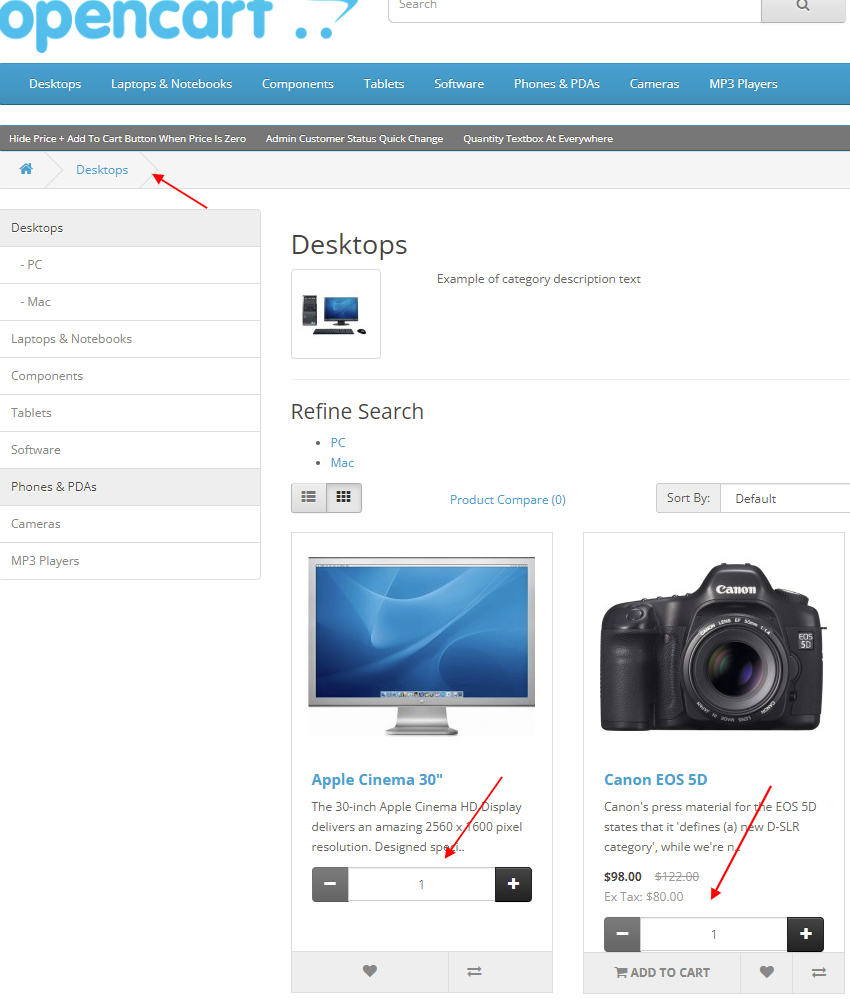This screenshot has height=1001, width=850.
Task: Add Apple Cinema 30" to wishlist via heart icon
Action: (x=369, y=971)
